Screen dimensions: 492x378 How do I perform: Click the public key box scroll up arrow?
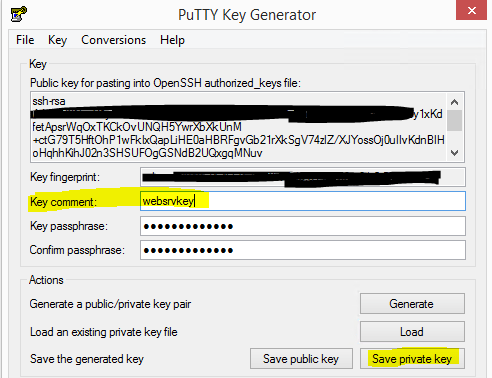click(x=454, y=102)
